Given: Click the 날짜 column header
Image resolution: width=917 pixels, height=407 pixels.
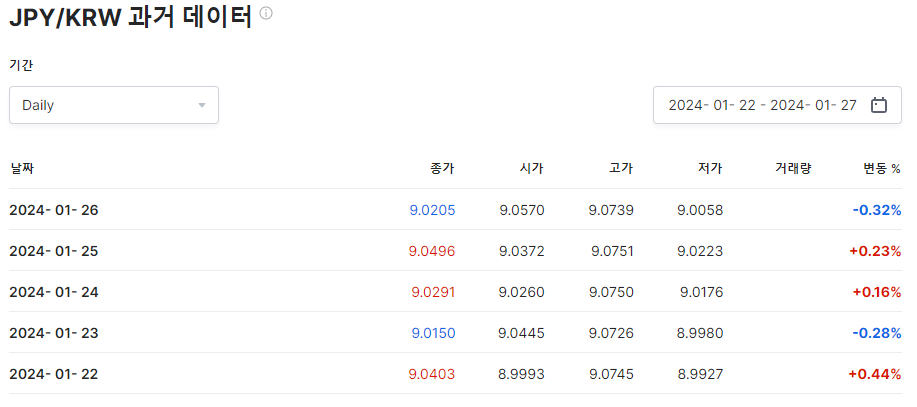Looking at the screenshot, I should [22, 169].
